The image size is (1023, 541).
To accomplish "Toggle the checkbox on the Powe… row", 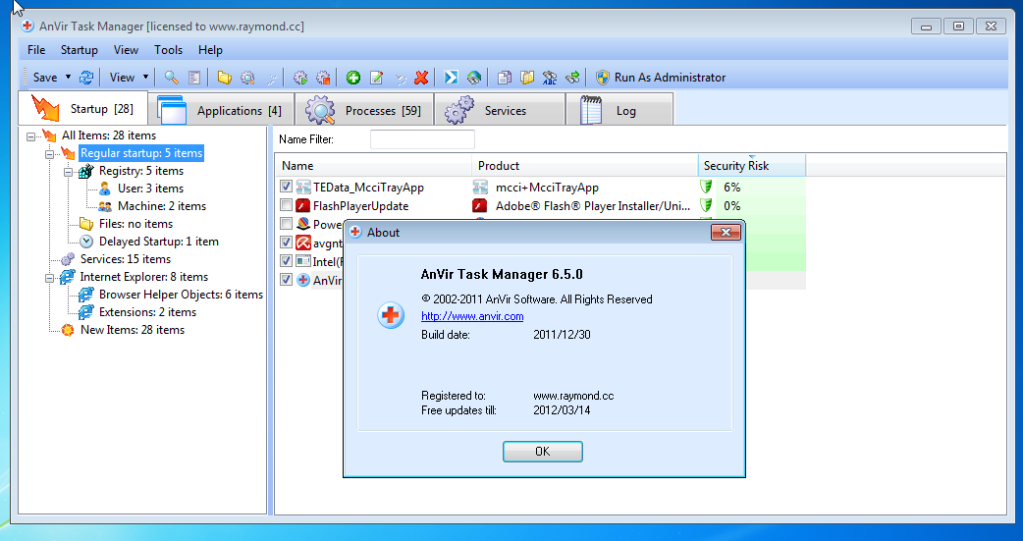I will pos(286,224).
